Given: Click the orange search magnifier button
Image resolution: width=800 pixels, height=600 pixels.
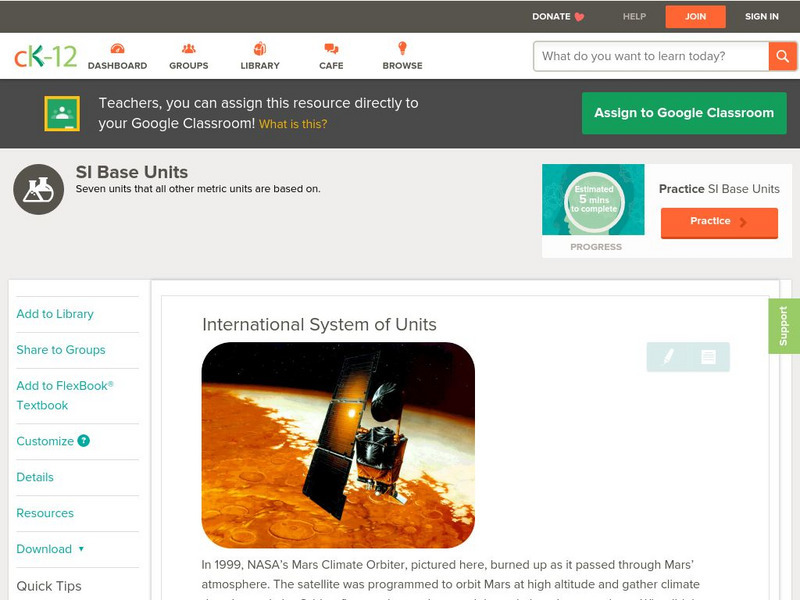Looking at the screenshot, I should click(782, 56).
